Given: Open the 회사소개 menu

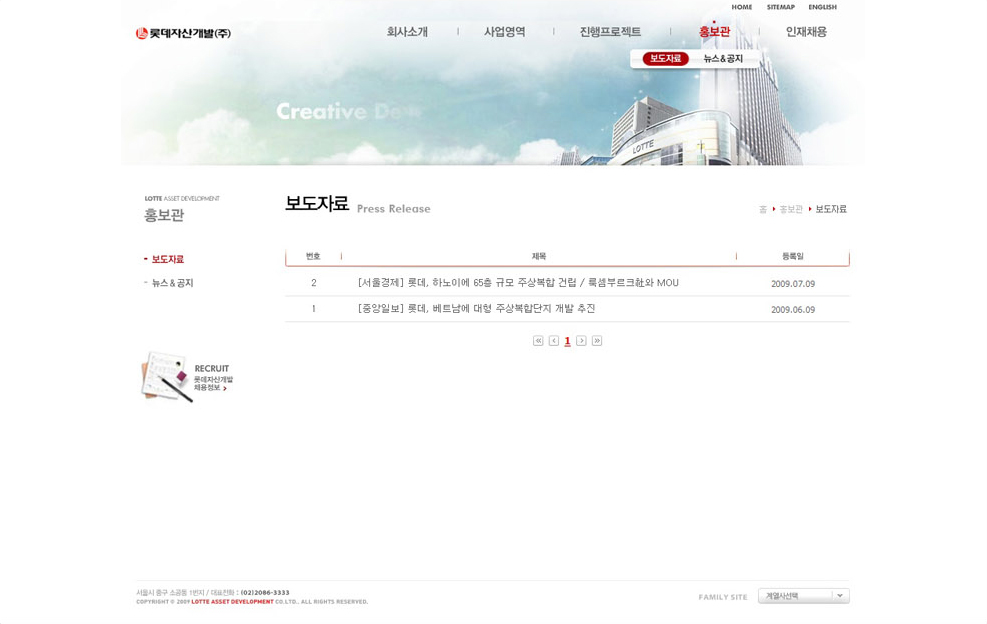Looking at the screenshot, I should tap(407, 32).
